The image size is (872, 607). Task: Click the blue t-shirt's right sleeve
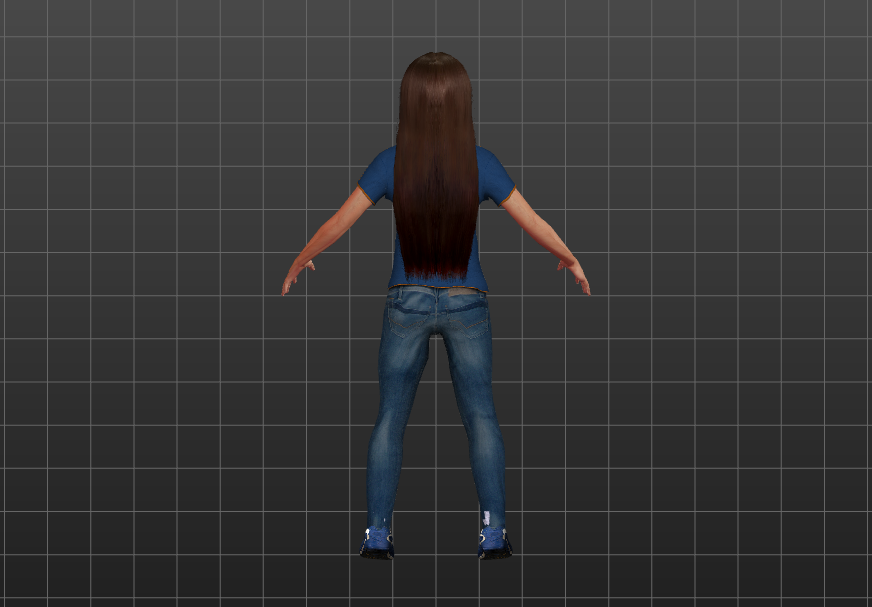coord(496,179)
